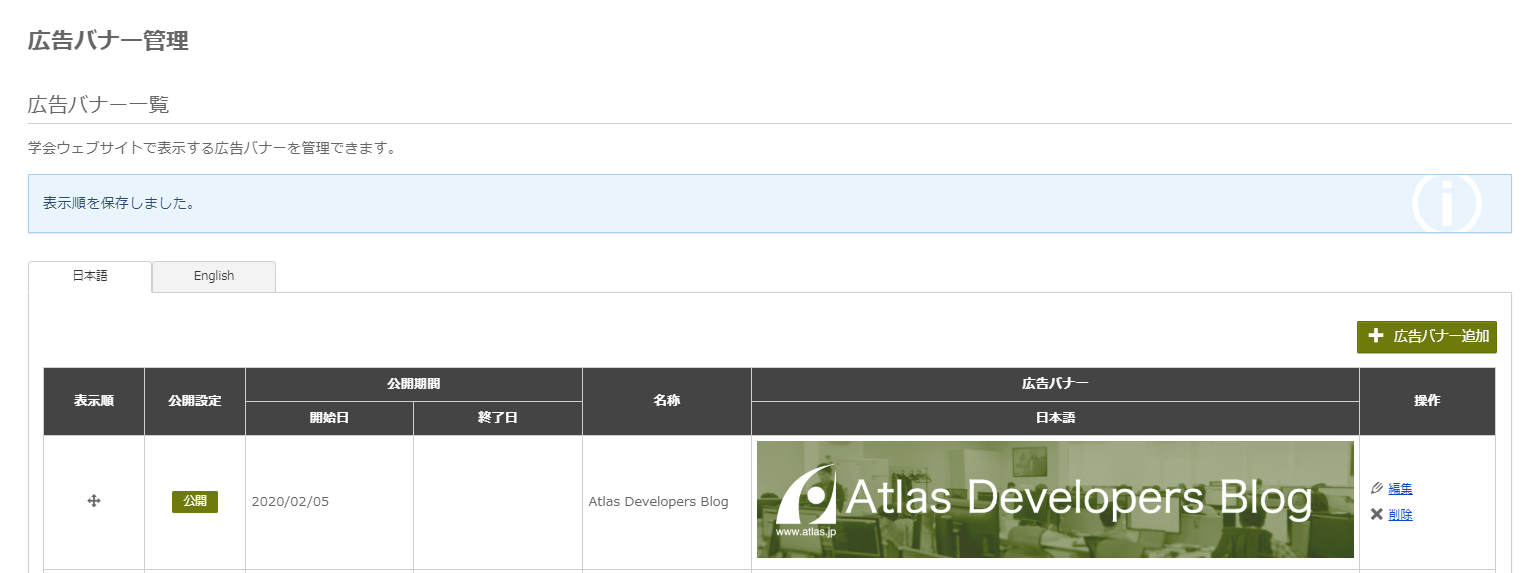Click the 表示順 column header
This screenshot has height=573, width=1532.
(x=94, y=401)
